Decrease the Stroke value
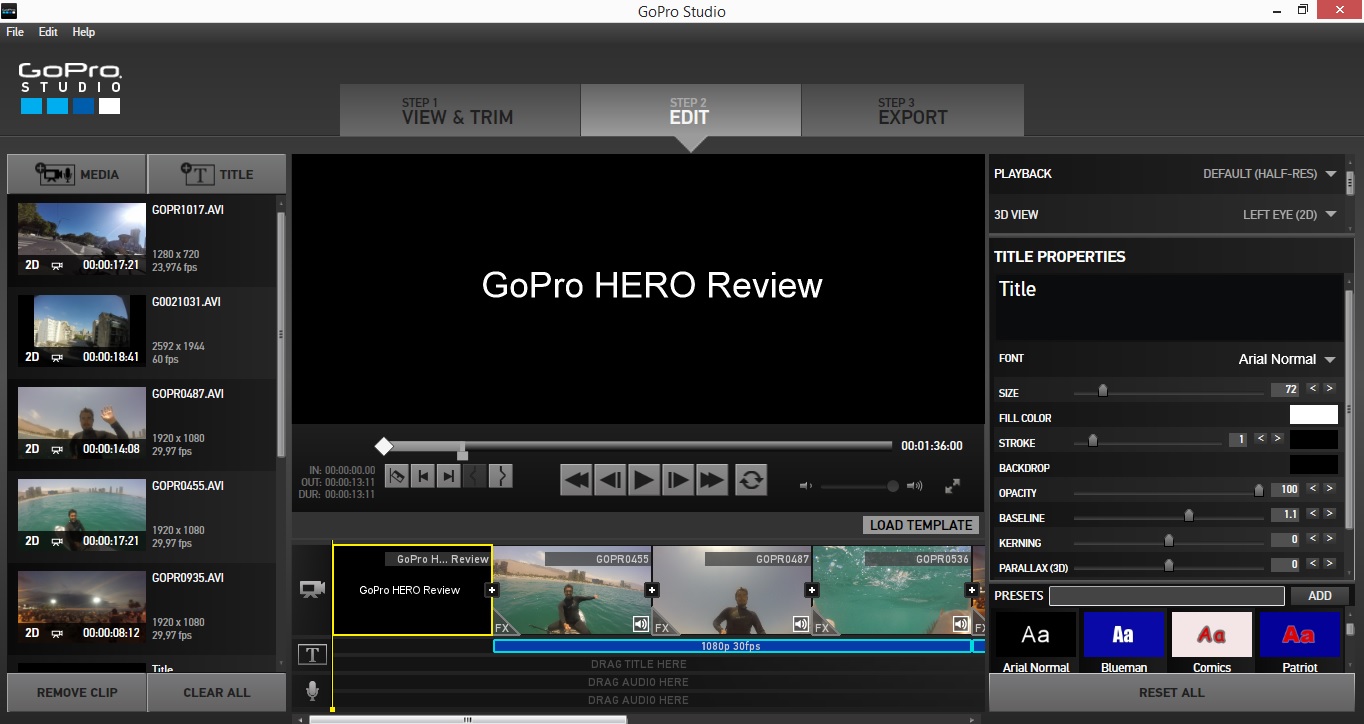The height and width of the screenshot is (724, 1364). pyautogui.click(x=1261, y=438)
